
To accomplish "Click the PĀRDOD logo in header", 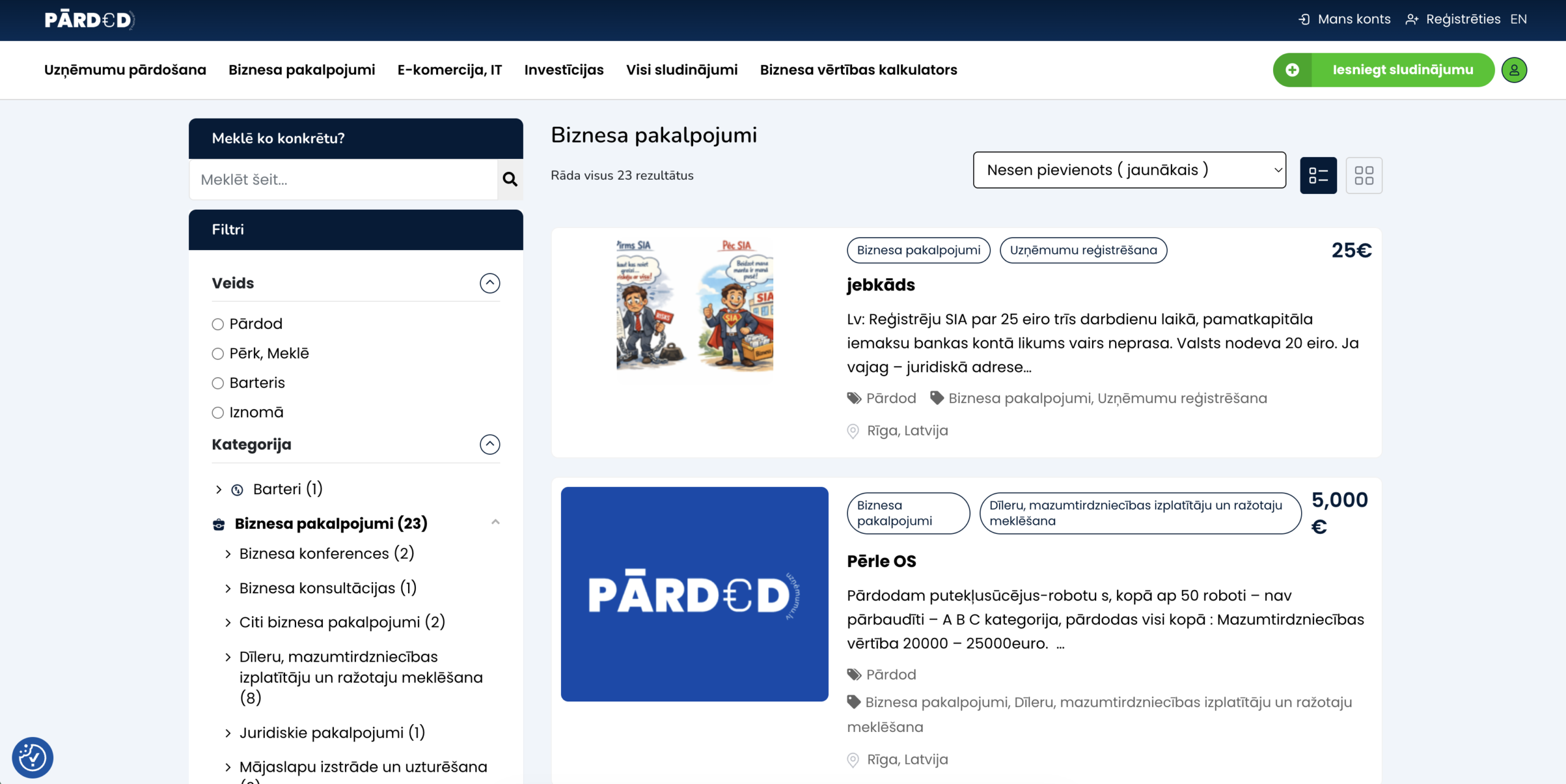I will [89, 20].
